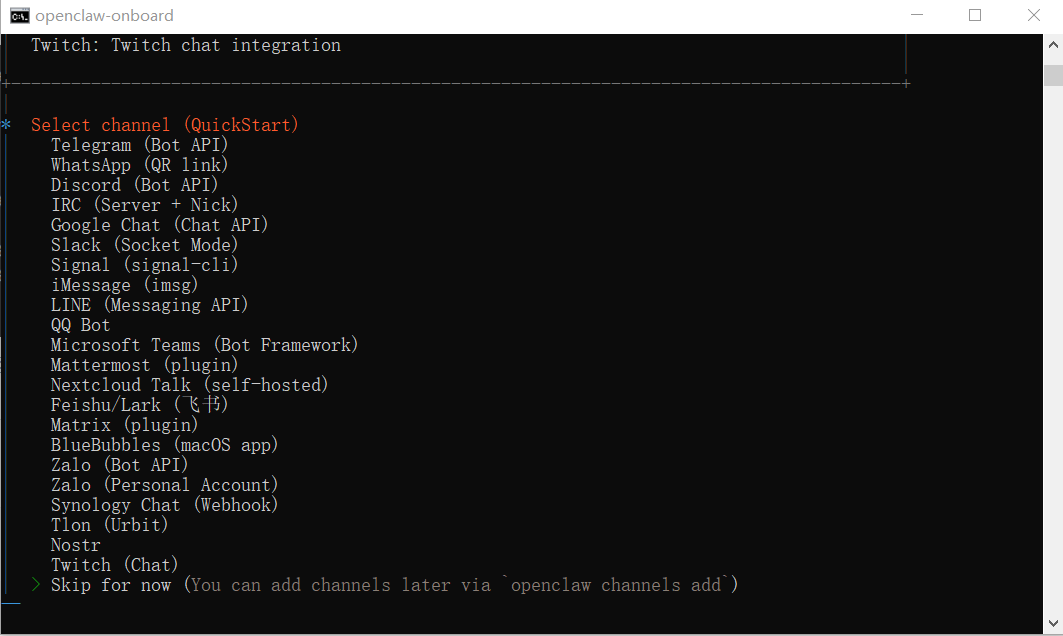This screenshot has width=1063, height=636.
Task: Select the iMessage (imsg) option
Action: pos(125,285)
